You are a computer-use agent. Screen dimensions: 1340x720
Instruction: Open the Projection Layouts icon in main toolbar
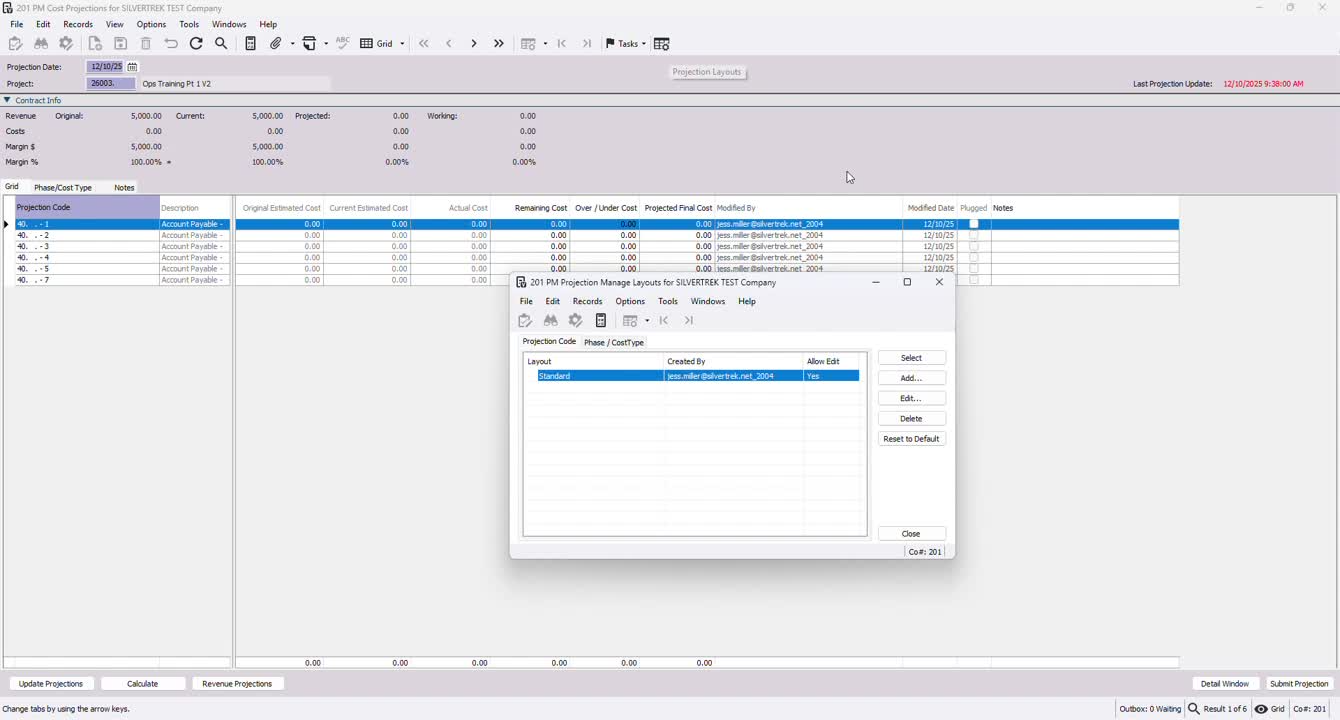[662, 44]
